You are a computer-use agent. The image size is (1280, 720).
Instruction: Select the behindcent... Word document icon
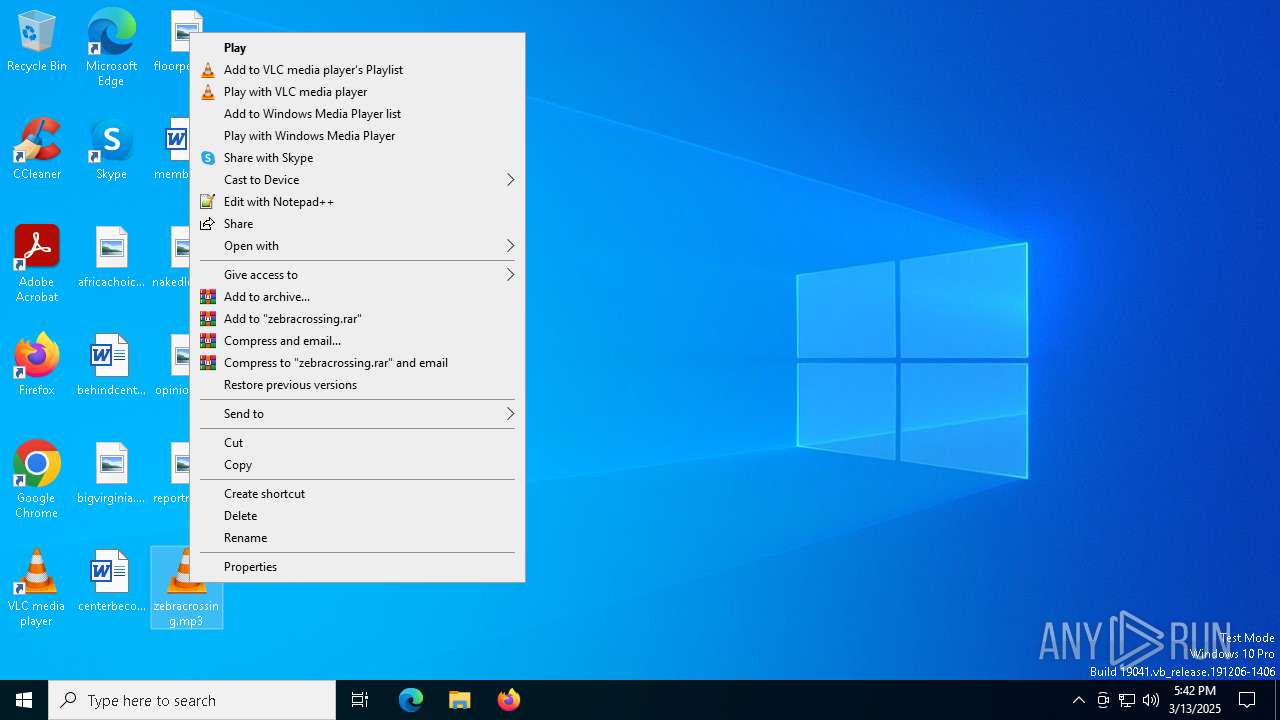click(x=111, y=365)
